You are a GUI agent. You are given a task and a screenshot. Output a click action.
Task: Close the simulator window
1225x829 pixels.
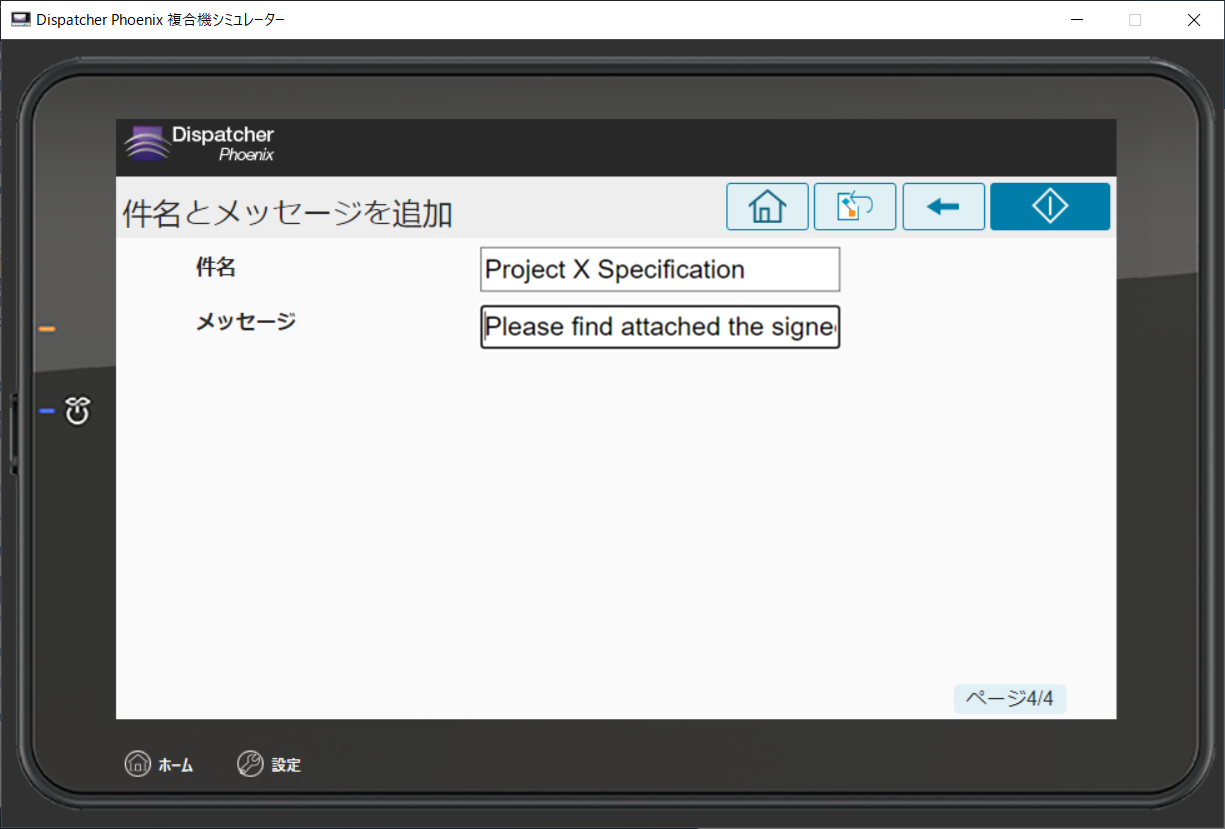click(1193, 19)
